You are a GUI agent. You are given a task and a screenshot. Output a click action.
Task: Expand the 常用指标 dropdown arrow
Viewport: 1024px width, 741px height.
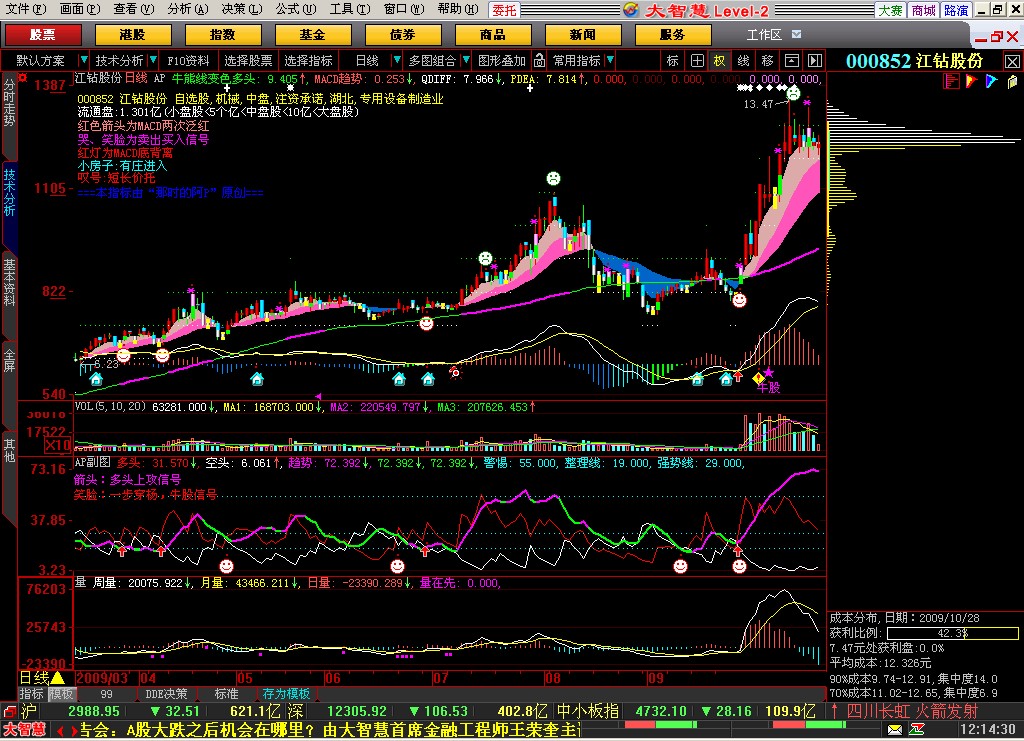[610, 60]
